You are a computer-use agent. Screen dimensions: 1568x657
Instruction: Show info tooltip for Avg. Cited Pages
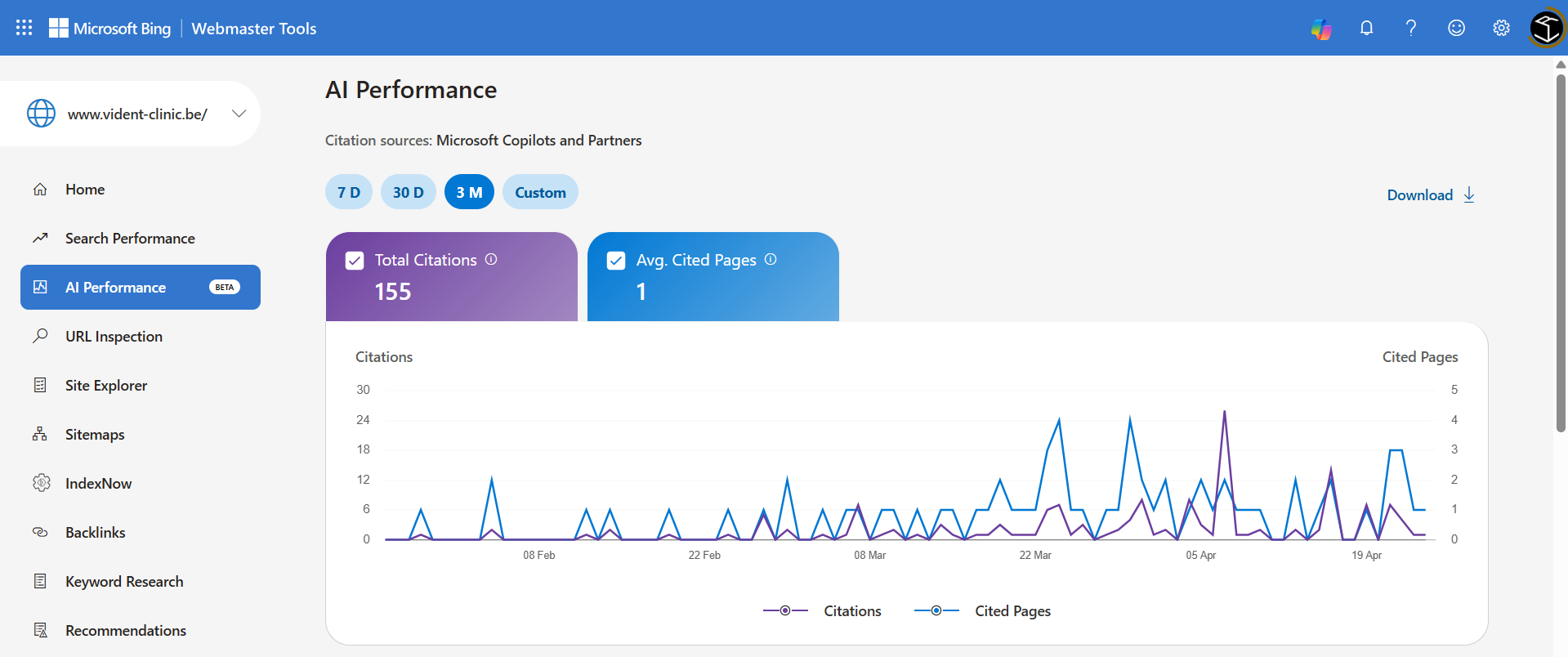tap(771, 259)
